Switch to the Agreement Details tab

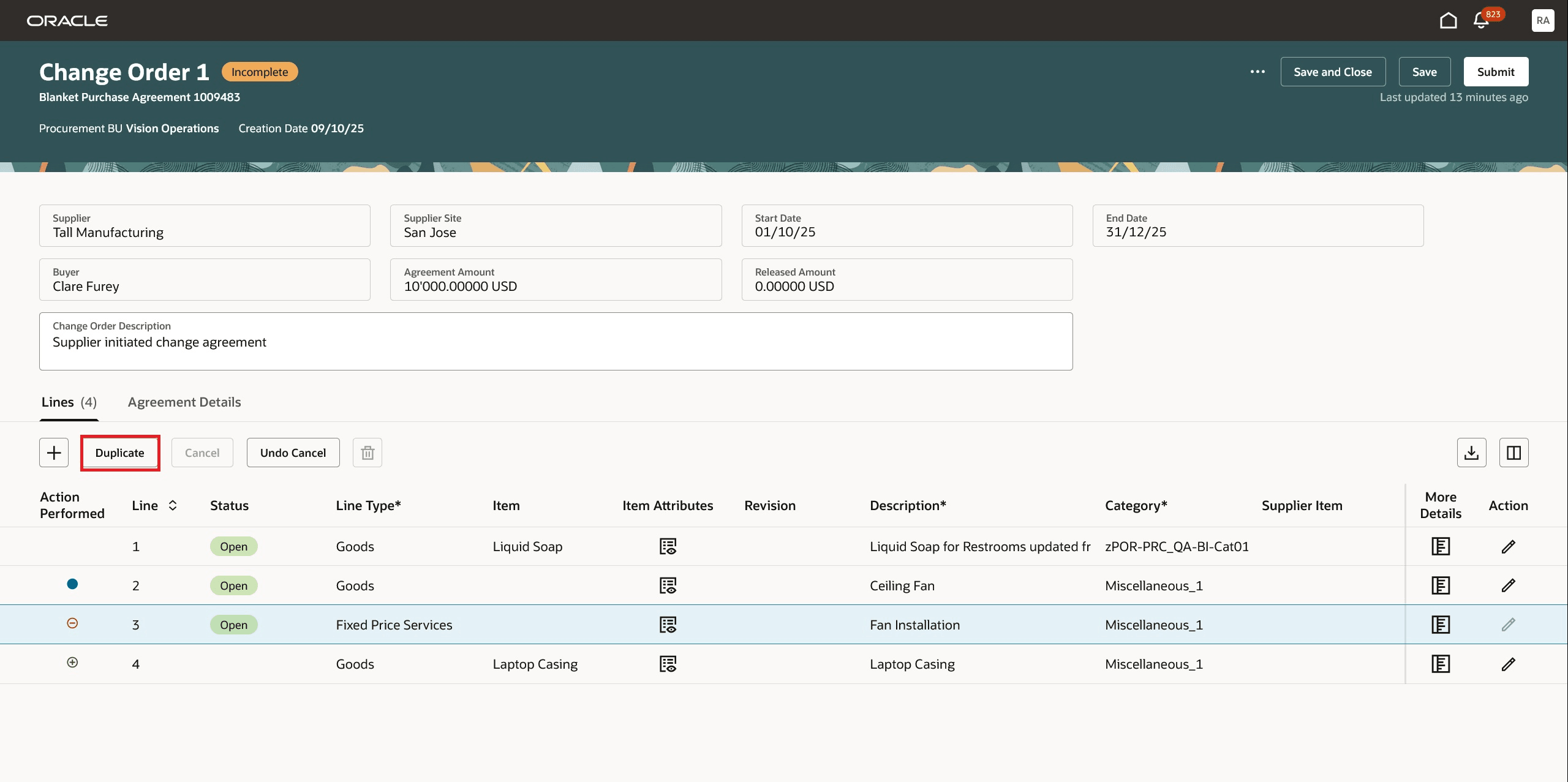click(x=184, y=402)
